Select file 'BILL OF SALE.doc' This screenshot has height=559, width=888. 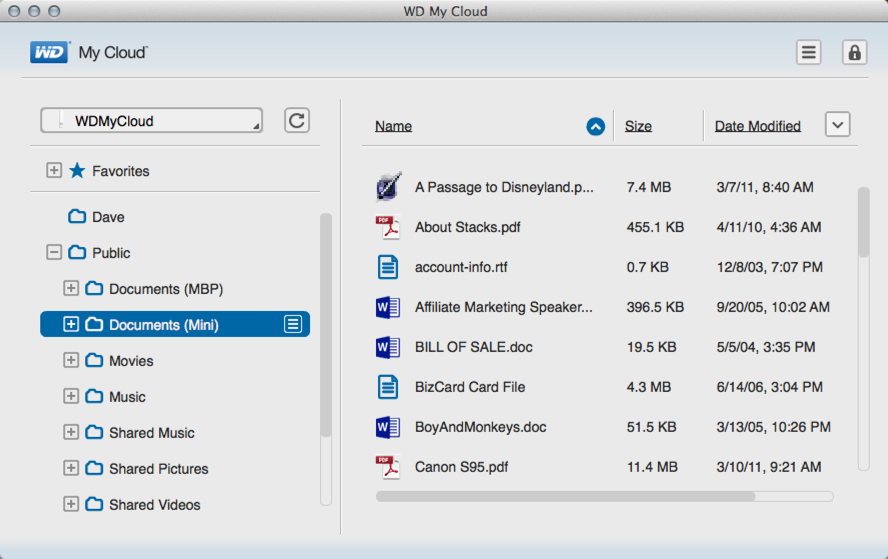473,347
